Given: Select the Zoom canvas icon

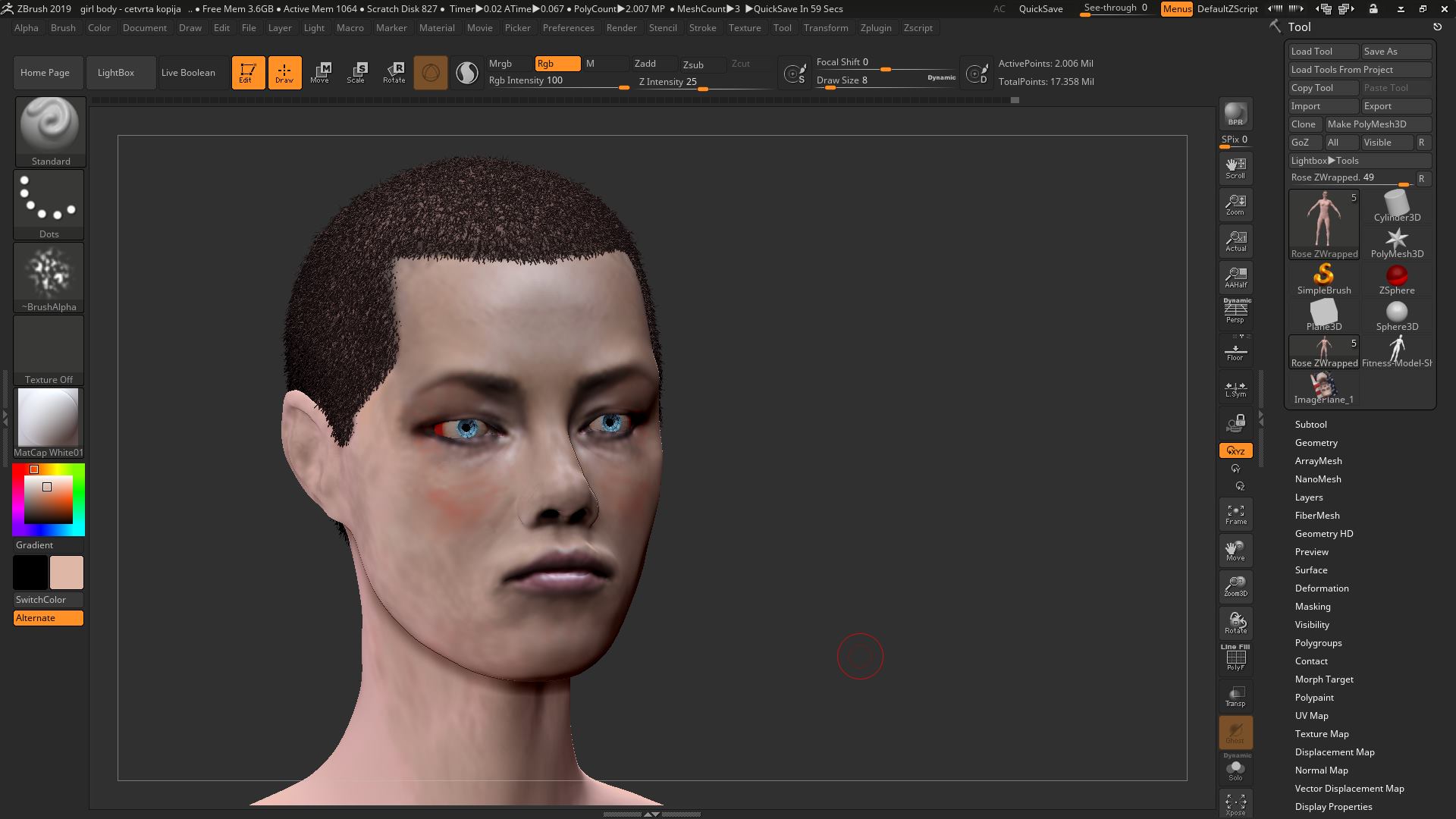Looking at the screenshot, I should pos(1235,205).
